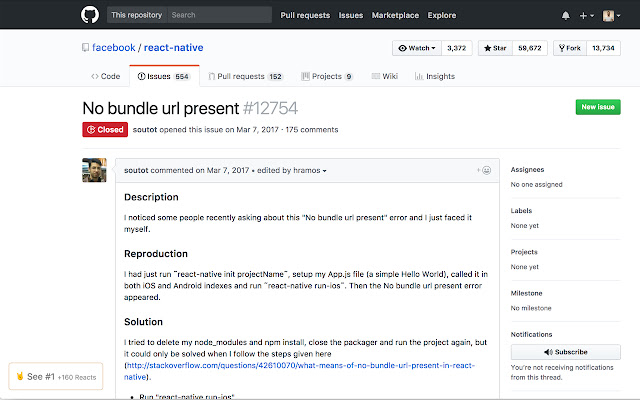The width and height of the screenshot is (640, 400).
Task: Open the plus create-new menu
Action: [587, 16]
